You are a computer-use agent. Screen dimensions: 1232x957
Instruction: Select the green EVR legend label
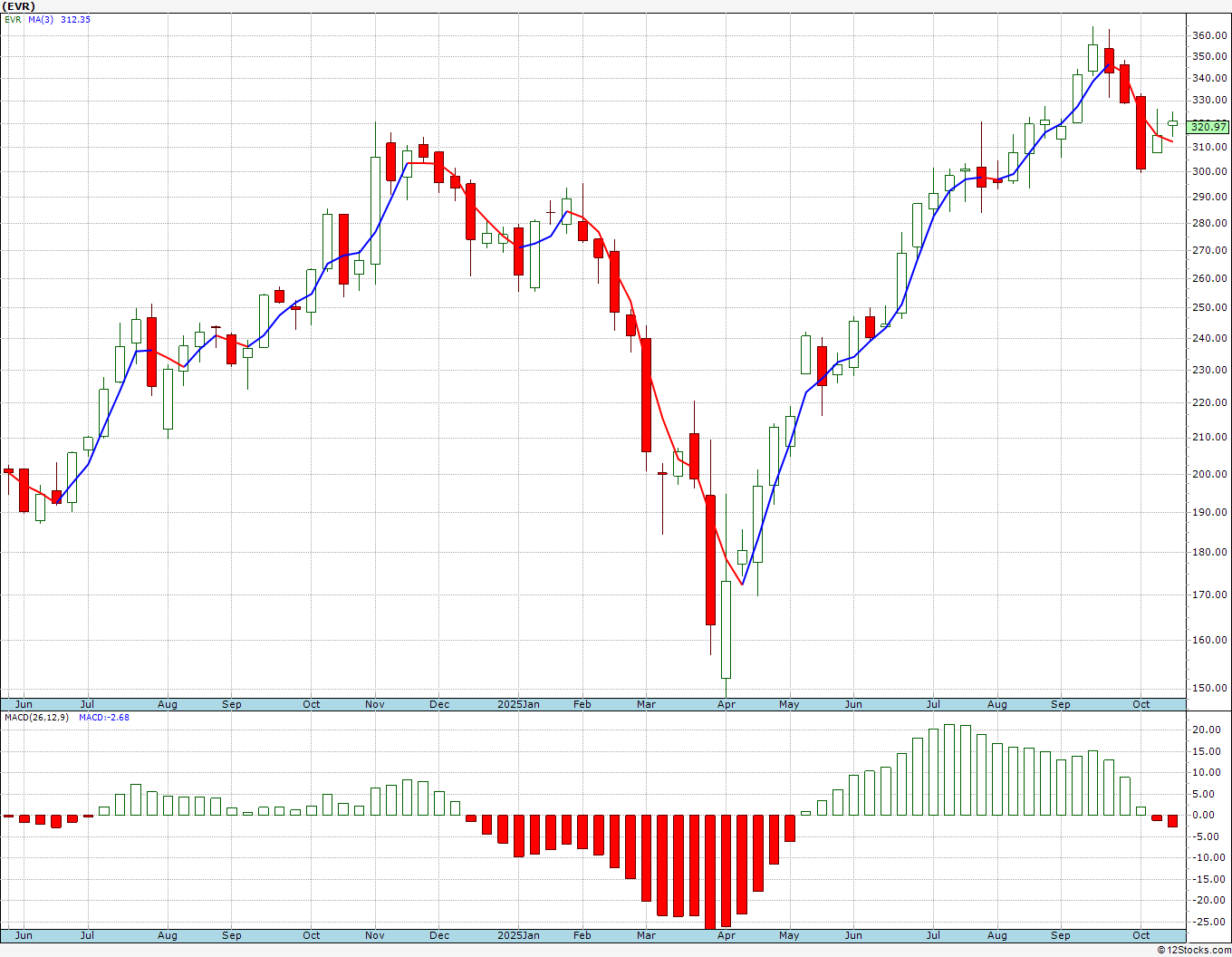[13, 19]
